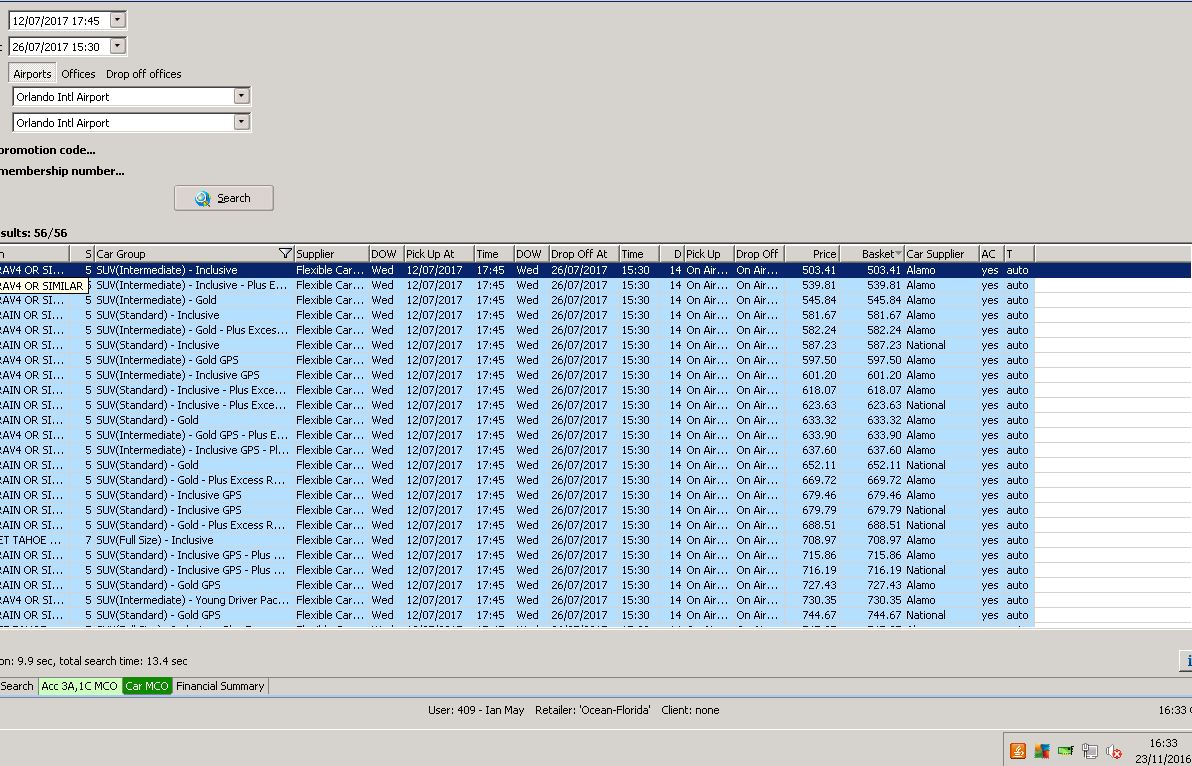This screenshot has width=1192, height=766.
Task: Click the sort arrow on the Basket column
Action: (x=899, y=254)
